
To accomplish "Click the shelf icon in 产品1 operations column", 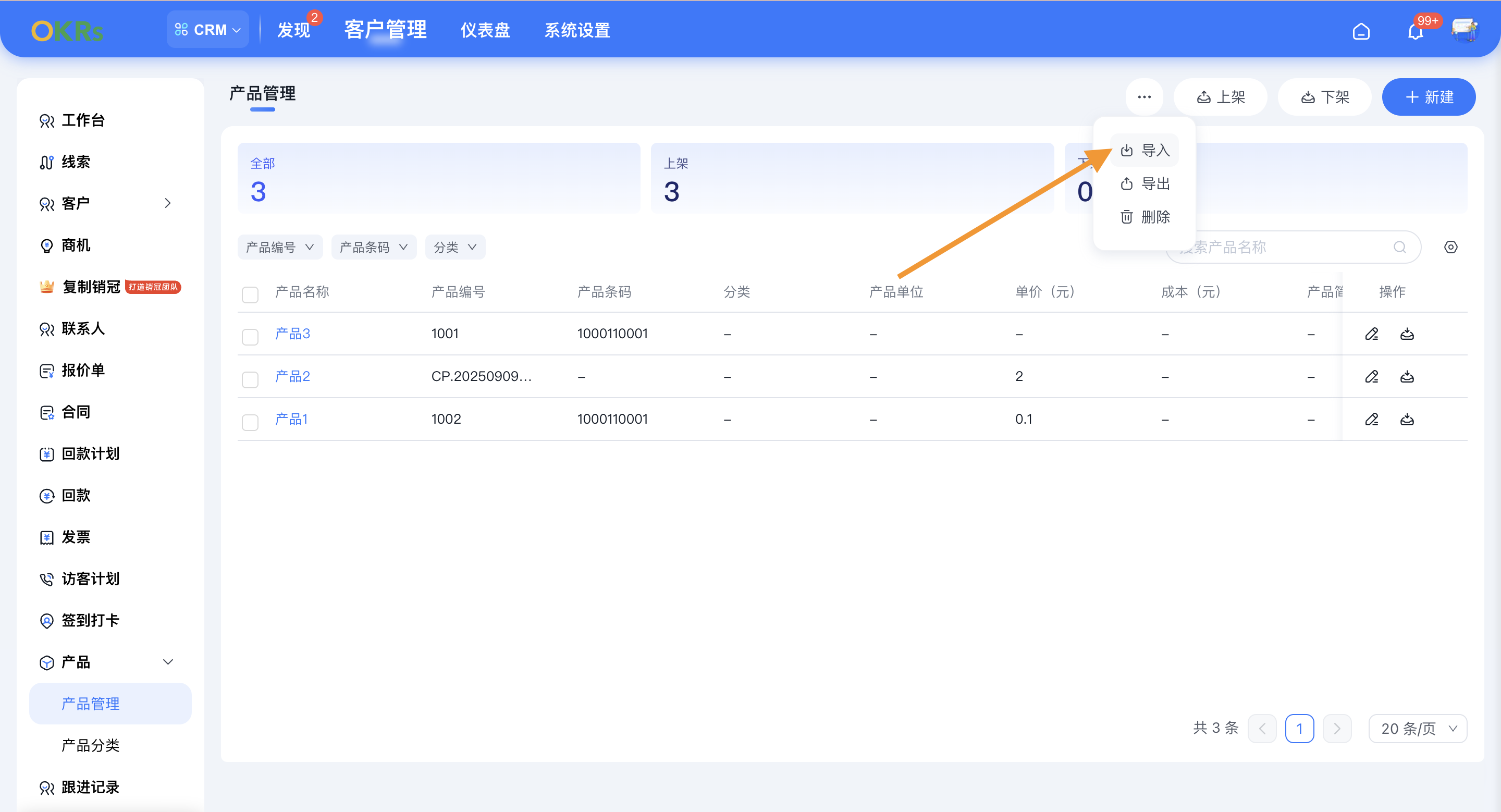I will [x=1407, y=419].
